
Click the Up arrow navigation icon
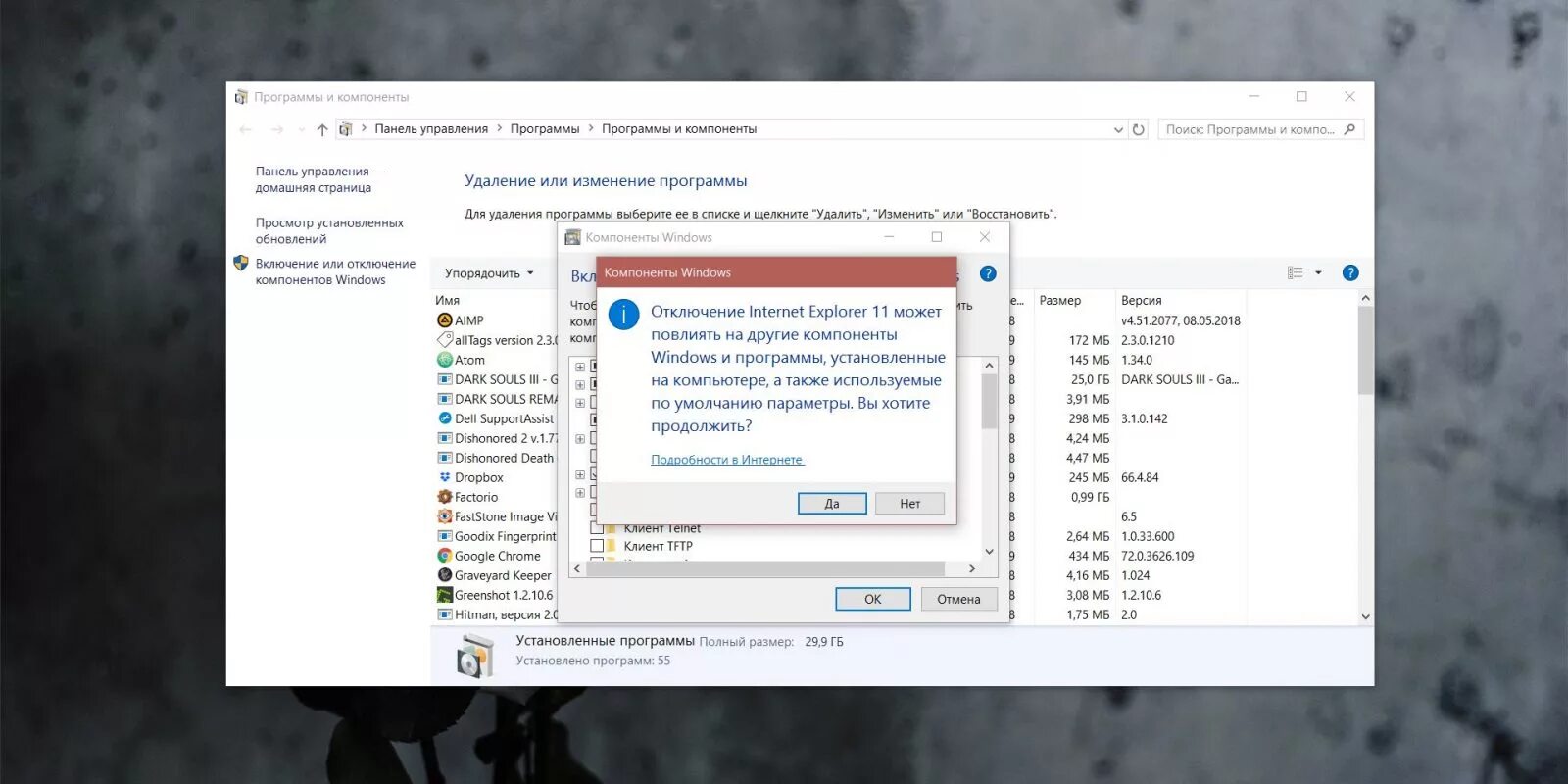click(322, 129)
